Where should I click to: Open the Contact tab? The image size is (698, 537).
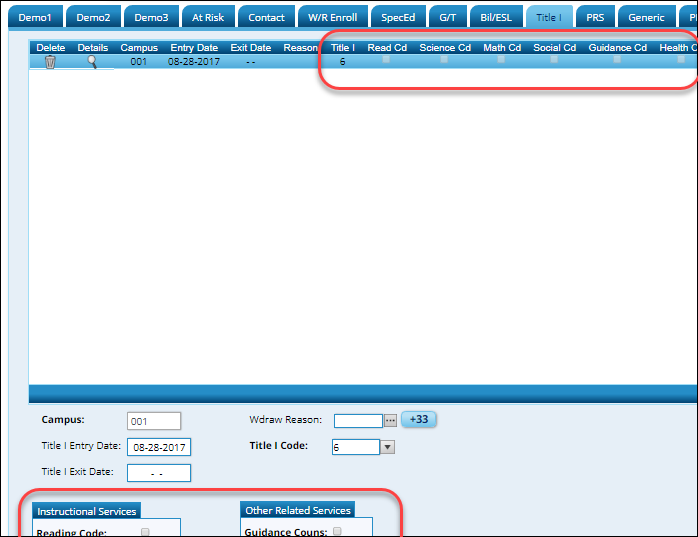pos(266,17)
